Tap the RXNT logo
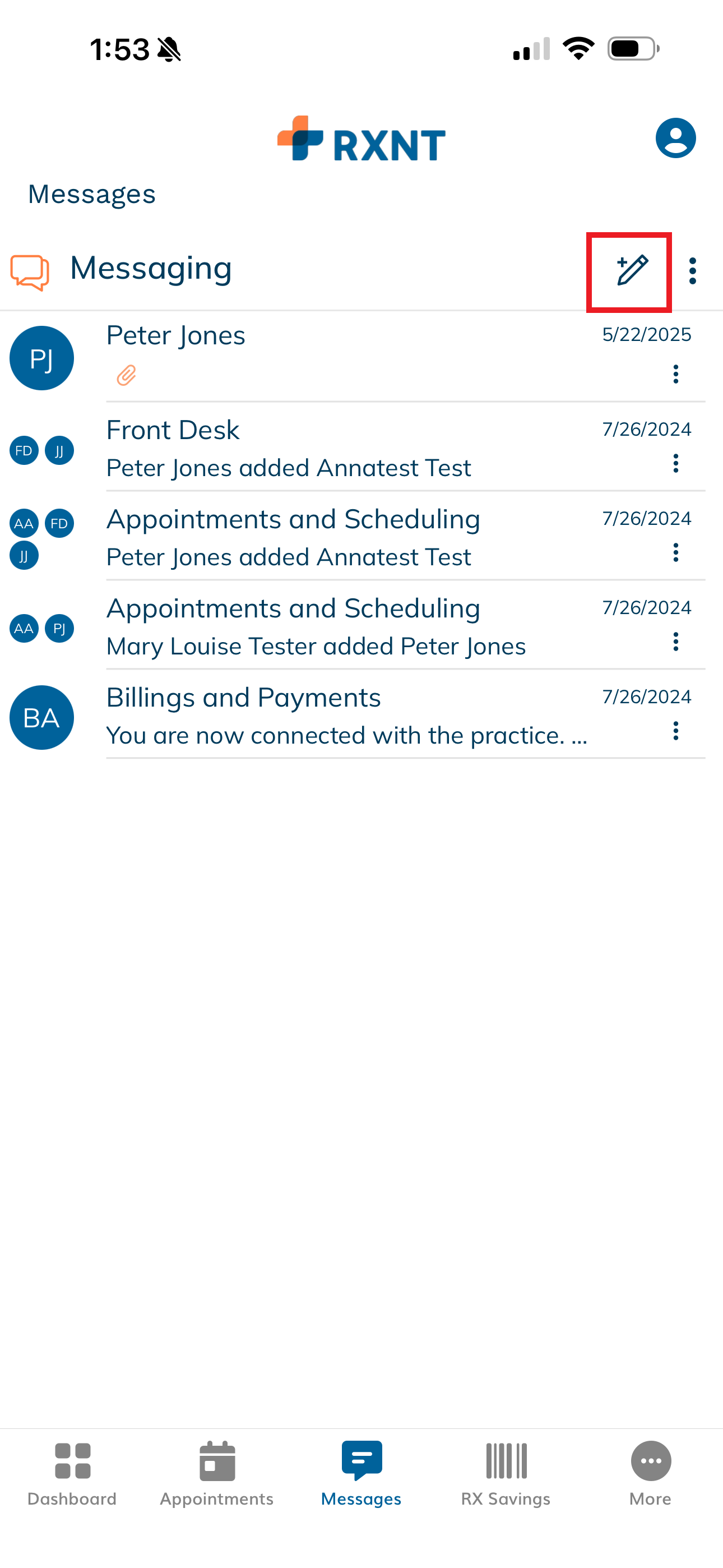The image size is (723, 1568). 361,139
